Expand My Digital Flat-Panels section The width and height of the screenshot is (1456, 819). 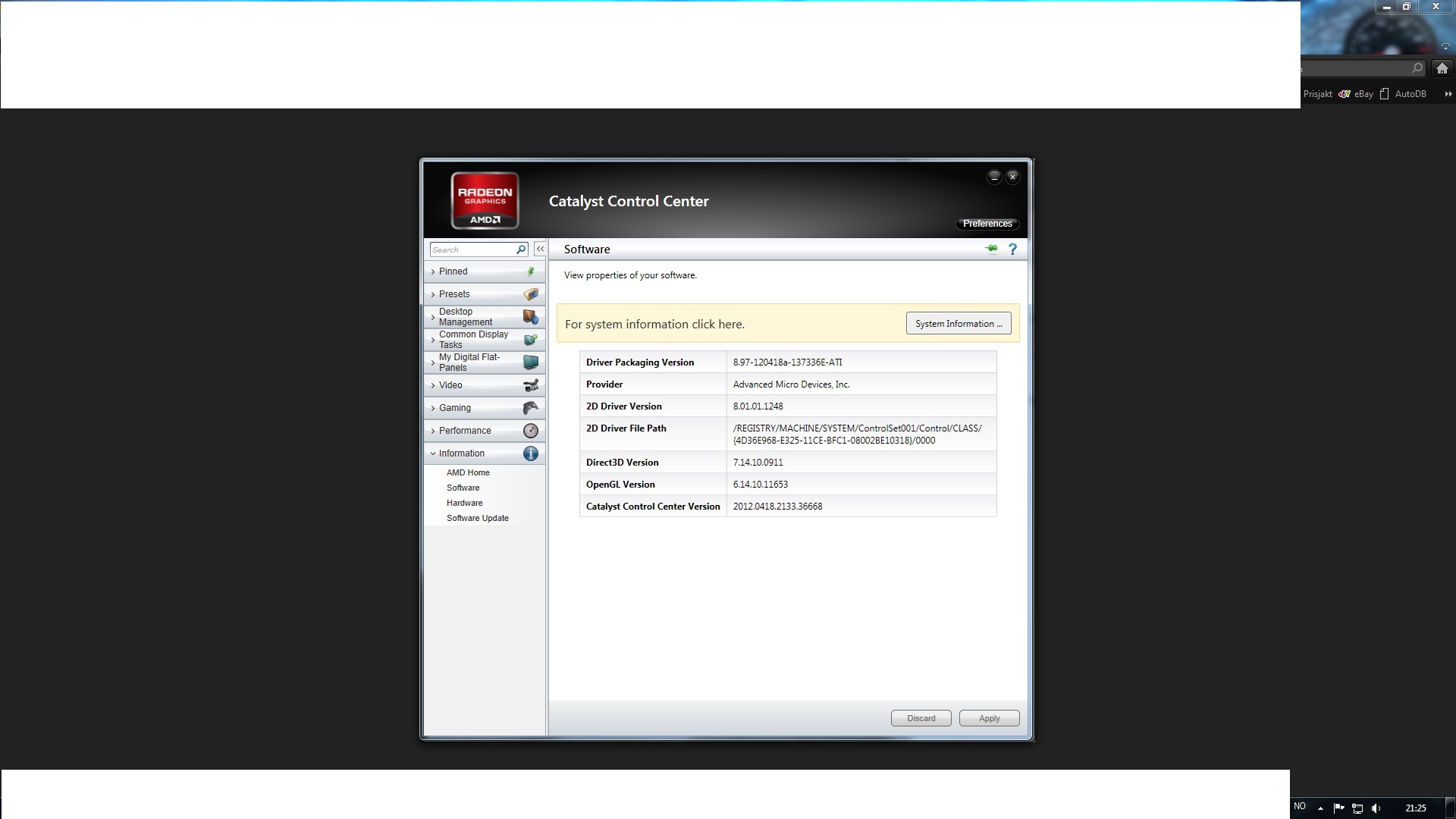pyautogui.click(x=484, y=362)
